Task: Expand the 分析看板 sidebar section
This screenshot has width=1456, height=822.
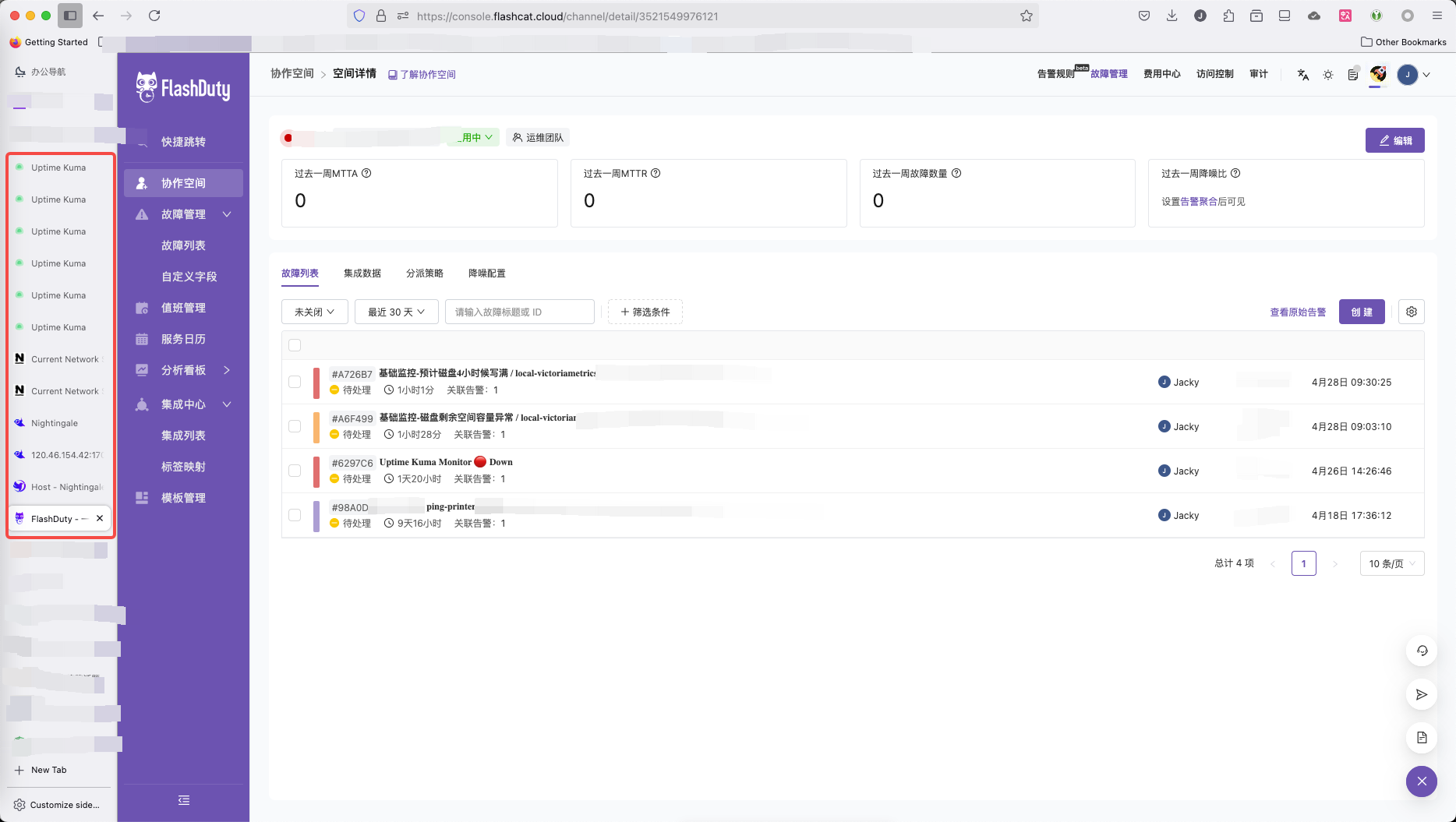Action: [227, 370]
